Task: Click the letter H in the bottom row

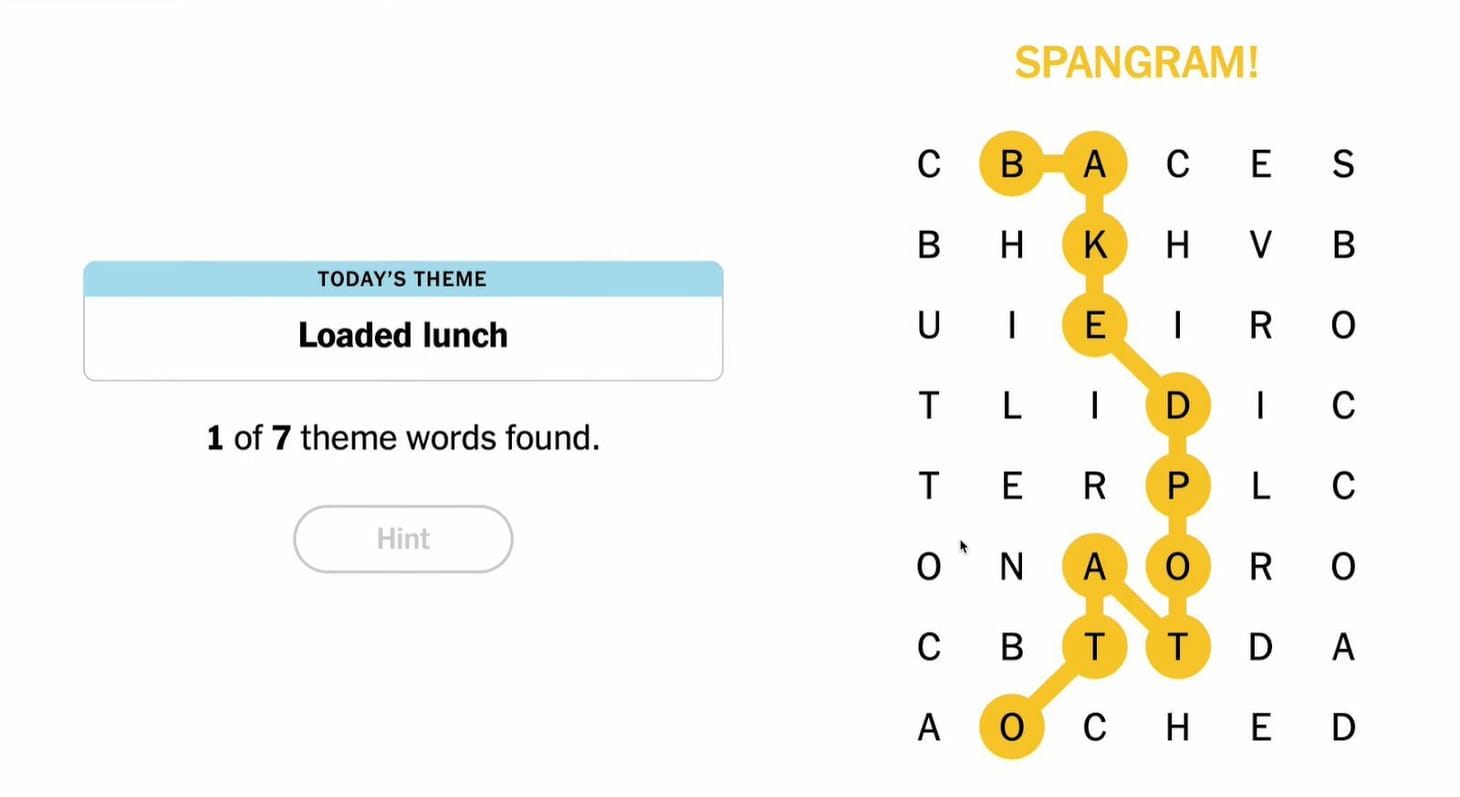Action: coord(1177,728)
